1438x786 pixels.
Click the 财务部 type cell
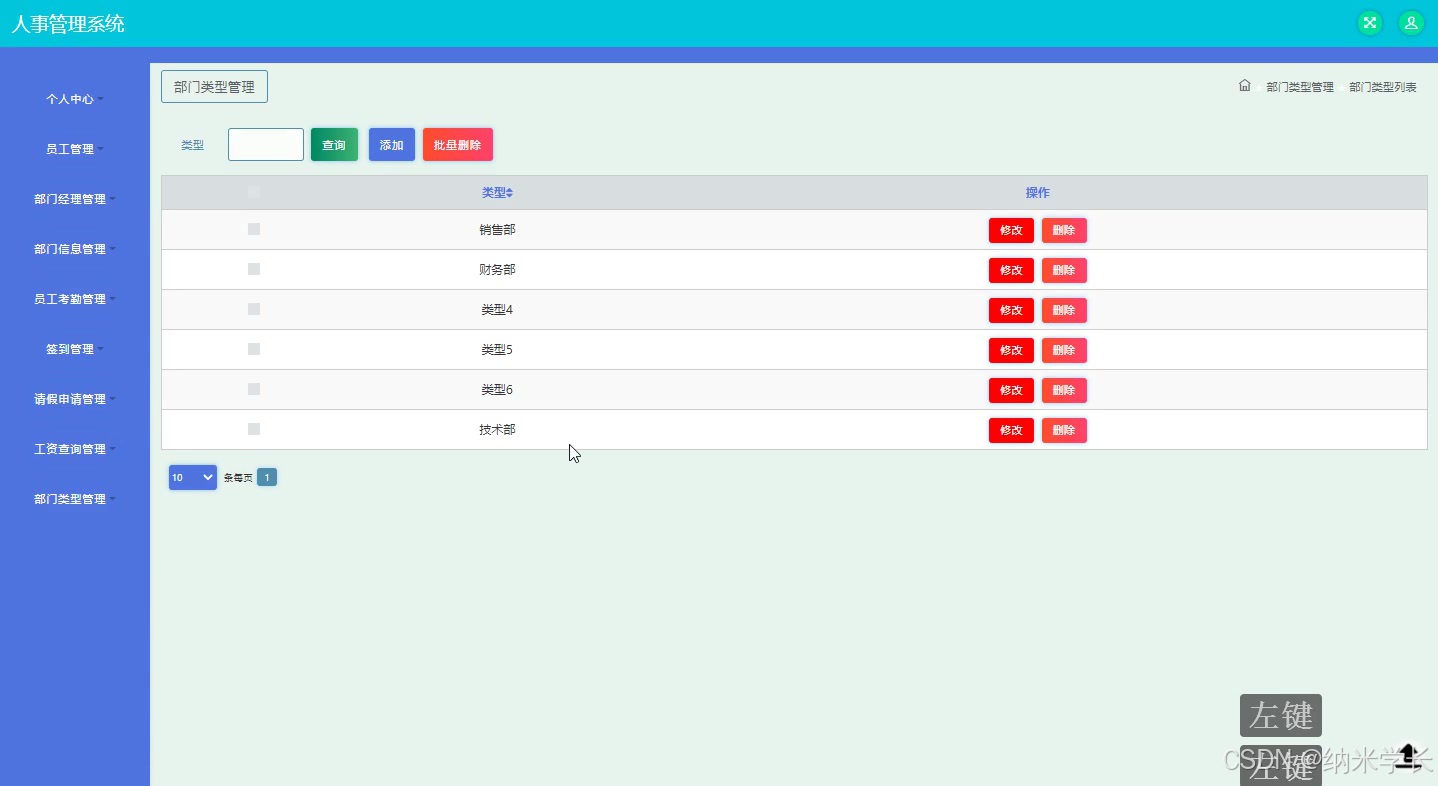coord(497,269)
